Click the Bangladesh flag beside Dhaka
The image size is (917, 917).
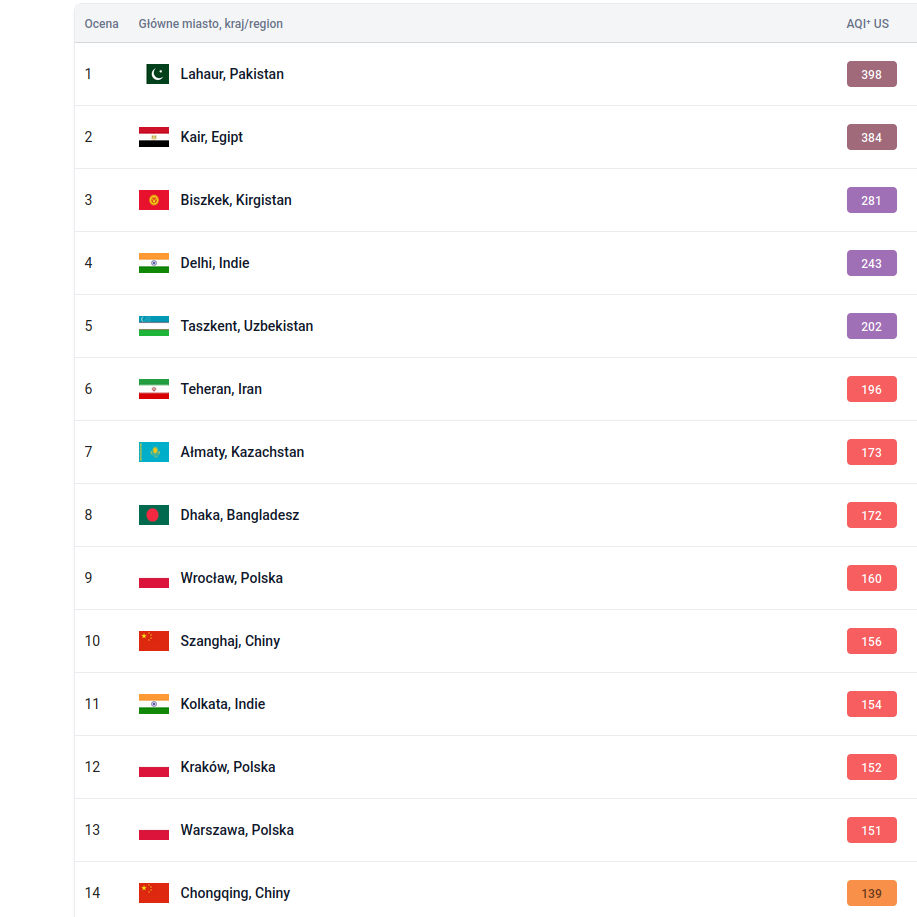pos(154,515)
